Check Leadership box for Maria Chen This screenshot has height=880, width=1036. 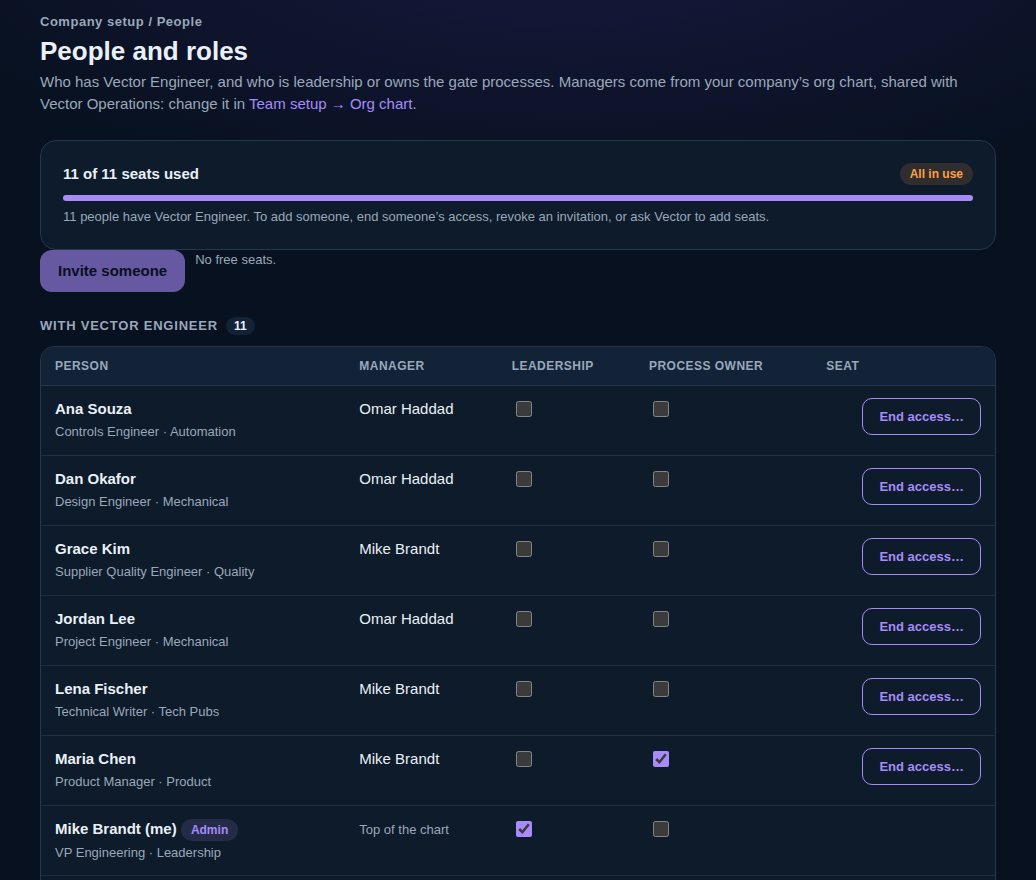[x=524, y=759]
